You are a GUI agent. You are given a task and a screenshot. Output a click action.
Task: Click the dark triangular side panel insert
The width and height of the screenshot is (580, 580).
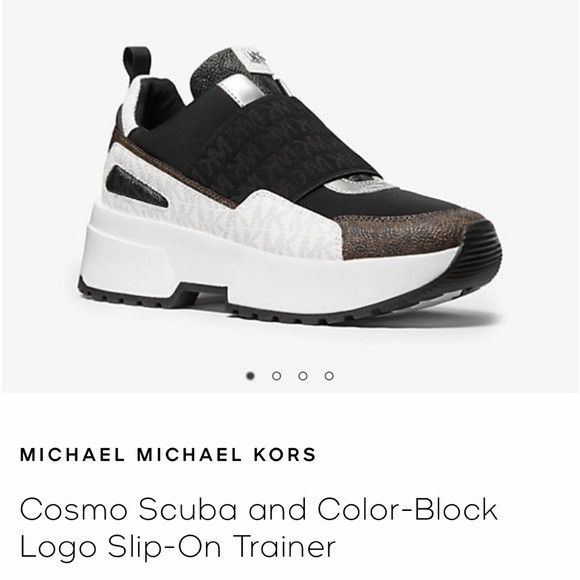click(x=137, y=187)
